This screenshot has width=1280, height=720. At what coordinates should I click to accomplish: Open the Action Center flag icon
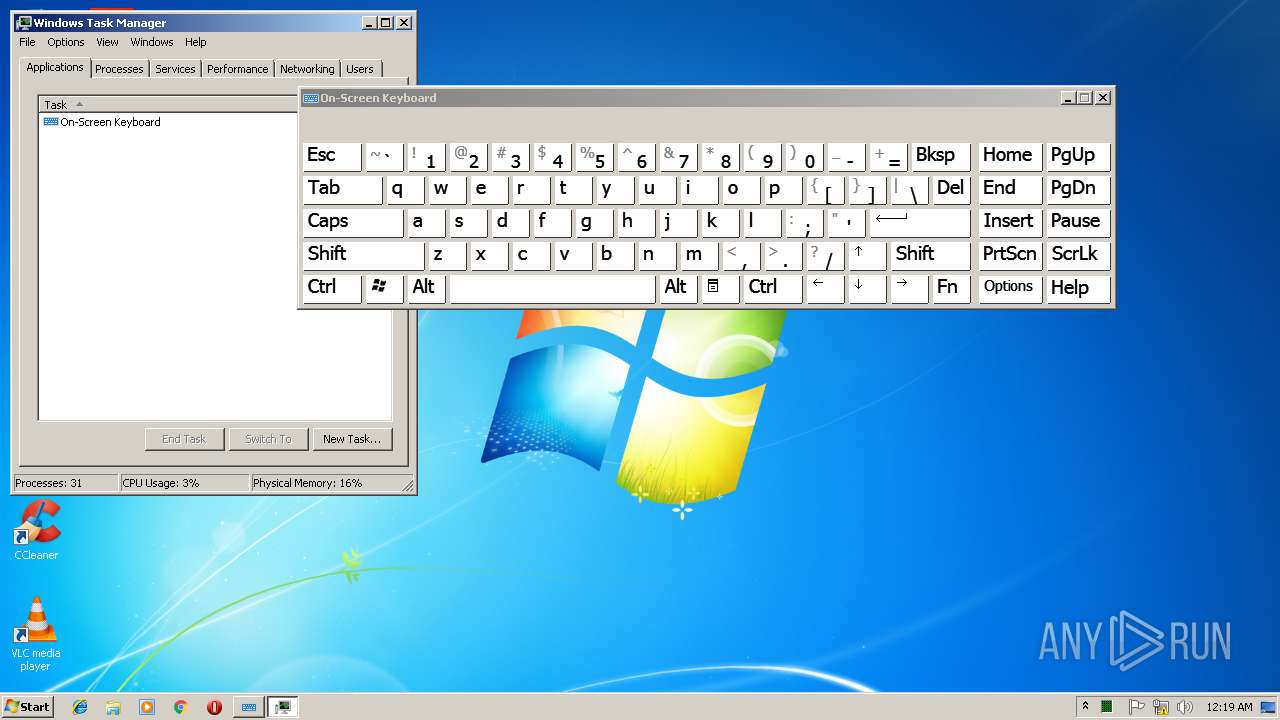point(1137,707)
